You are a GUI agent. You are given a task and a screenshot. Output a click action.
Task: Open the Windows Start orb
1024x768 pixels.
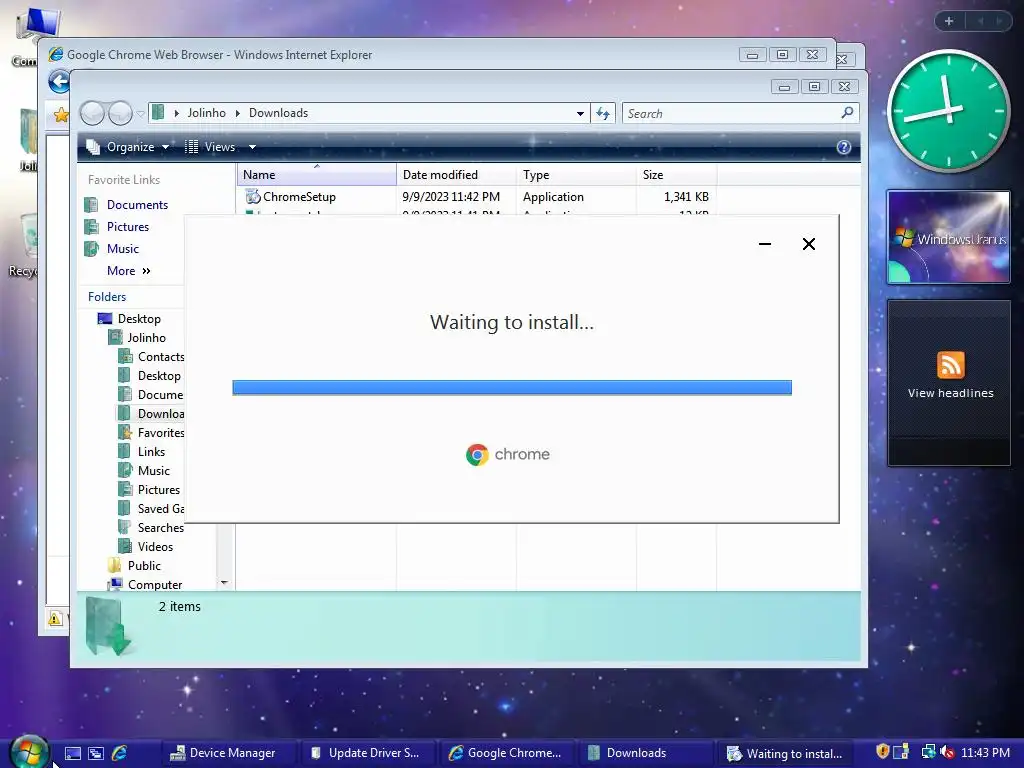29,752
